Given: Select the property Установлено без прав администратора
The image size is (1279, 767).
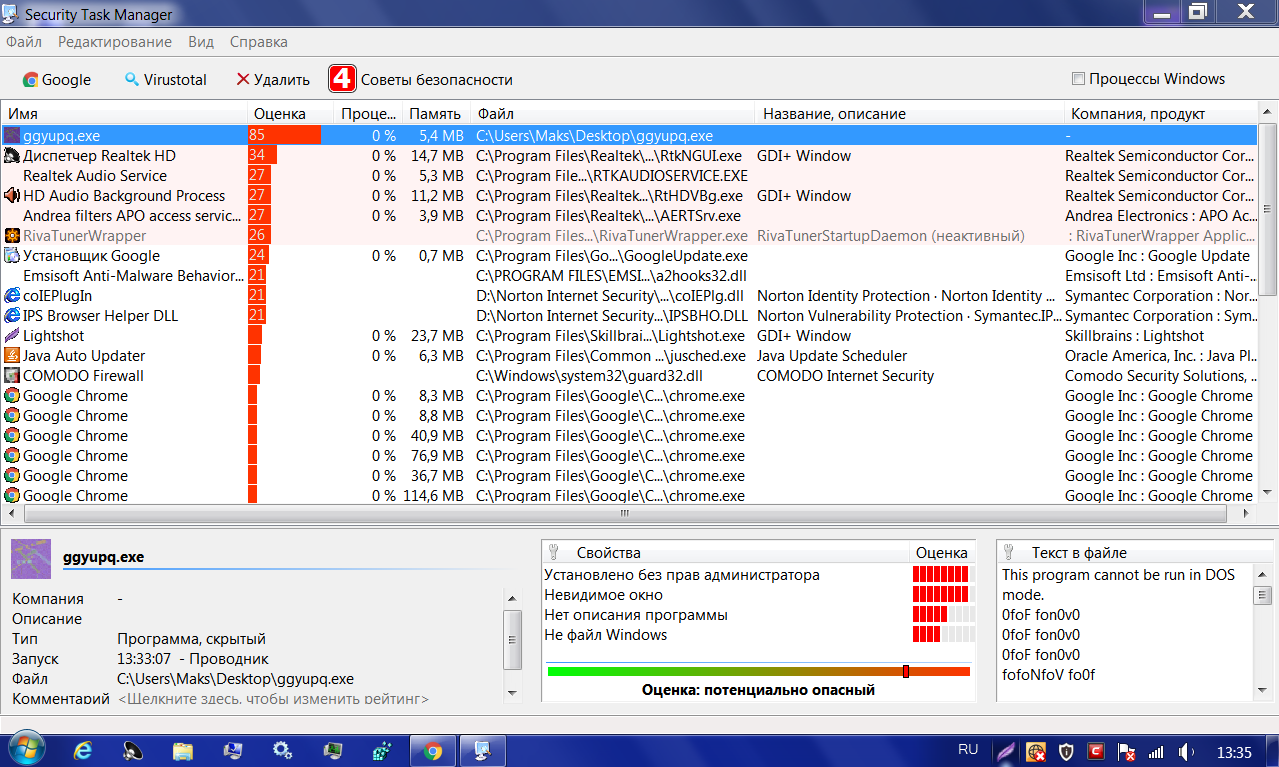Looking at the screenshot, I should pyautogui.click(x=682, y=575).
